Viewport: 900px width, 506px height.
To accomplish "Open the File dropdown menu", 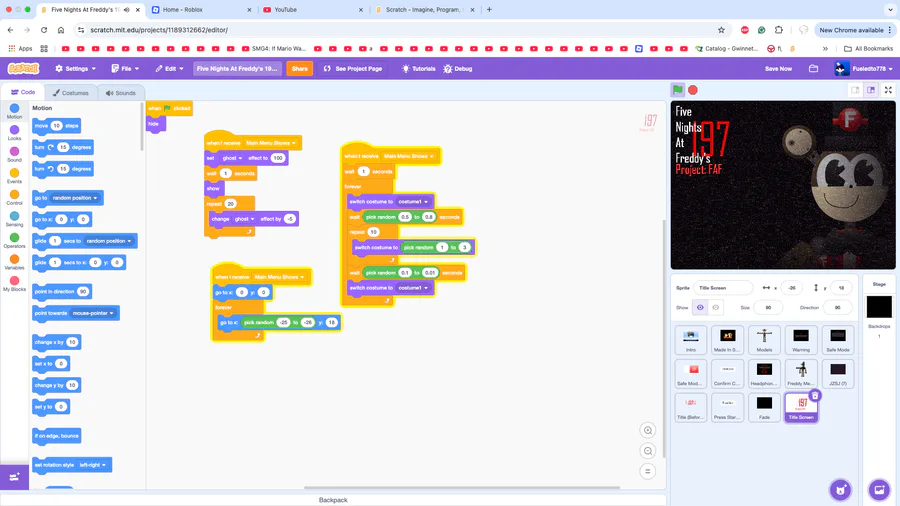I will [x=125, y=68].
